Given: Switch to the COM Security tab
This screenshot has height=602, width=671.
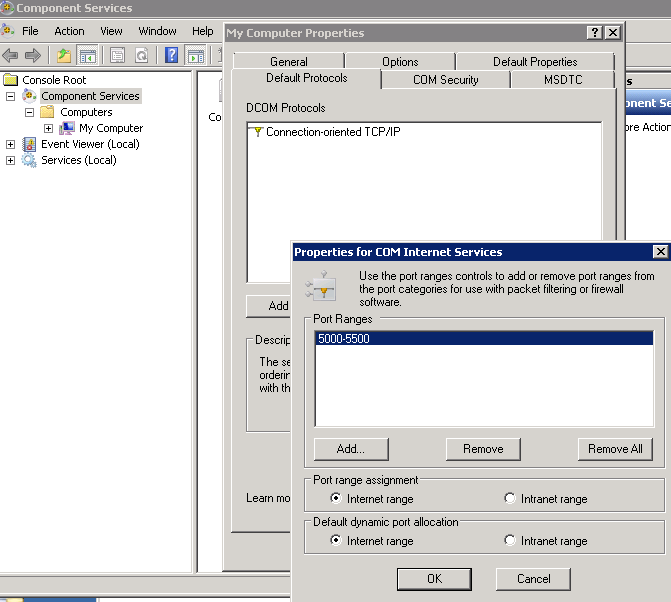Looking at the screenshot, I should click(446, 80).
